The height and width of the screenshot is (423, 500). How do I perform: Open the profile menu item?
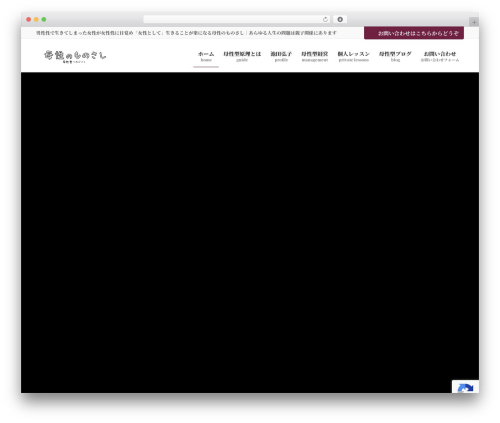click(281, 56)
